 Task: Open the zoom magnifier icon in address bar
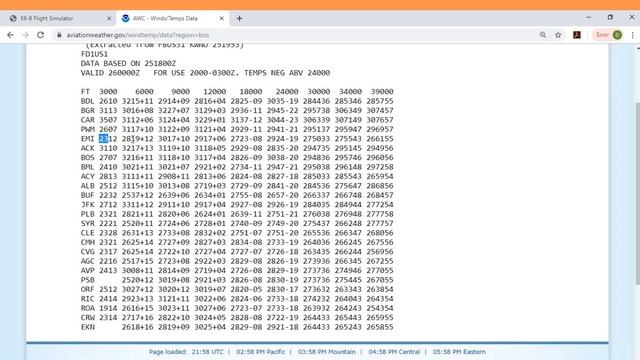click(x=543, y=35)
